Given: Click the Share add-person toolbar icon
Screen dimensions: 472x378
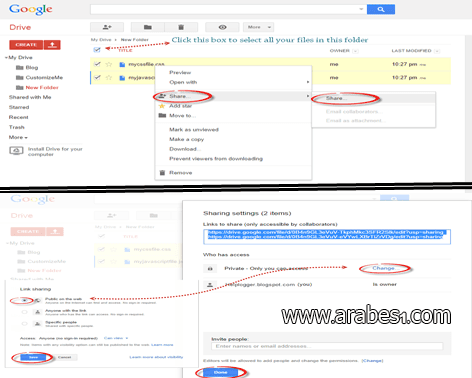Looking at the screenshot, I should (107, 27).
